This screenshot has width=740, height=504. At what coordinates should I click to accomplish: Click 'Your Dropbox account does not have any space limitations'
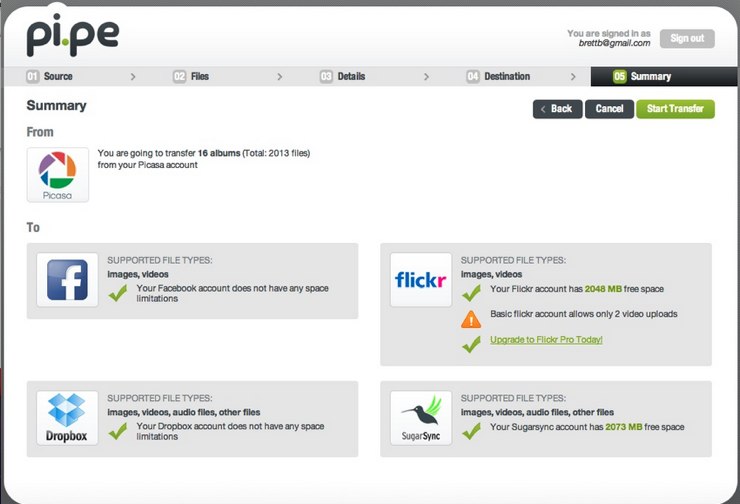(x=230, y=431)
